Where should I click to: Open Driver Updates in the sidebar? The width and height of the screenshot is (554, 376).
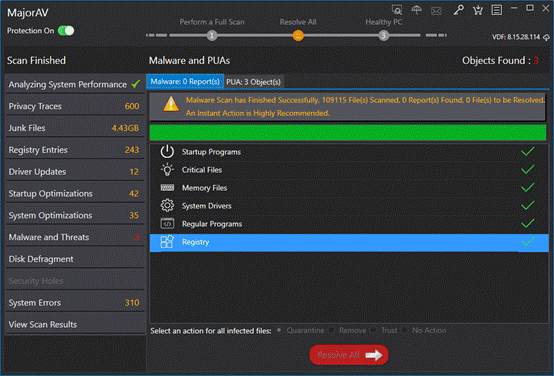75,172
